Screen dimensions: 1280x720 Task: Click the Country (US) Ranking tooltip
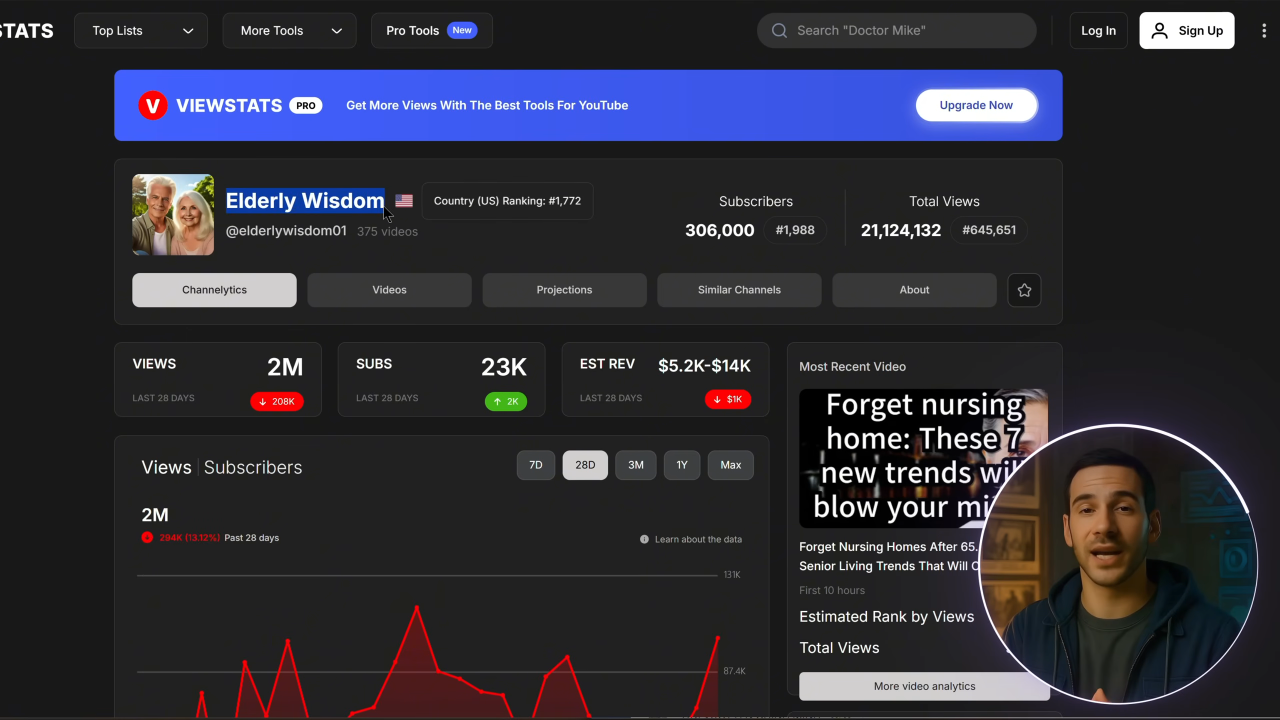point(507,201)
